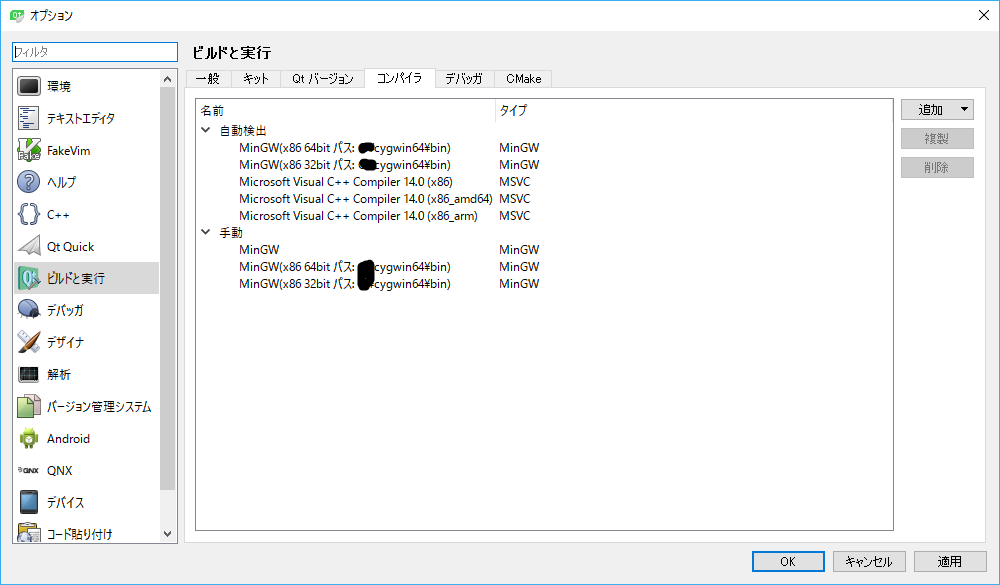Screen dimensions: 1000x585
Task: Click the 名前 column header
Action: [345, 110]
